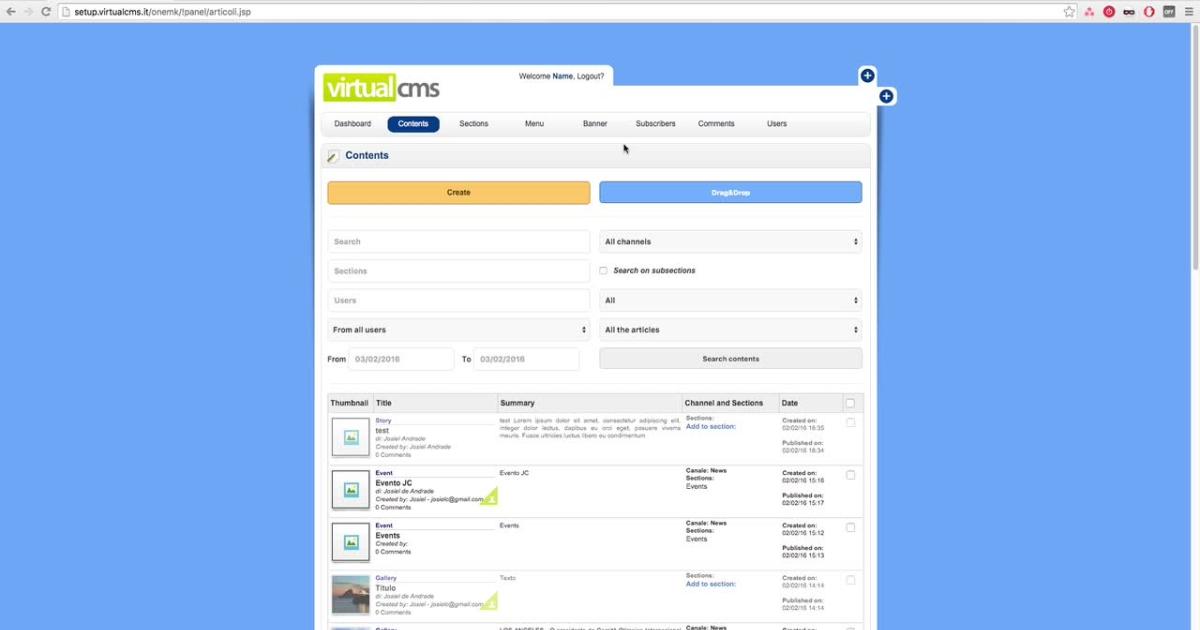Click the lower blue plus icon

pos(886,96)
